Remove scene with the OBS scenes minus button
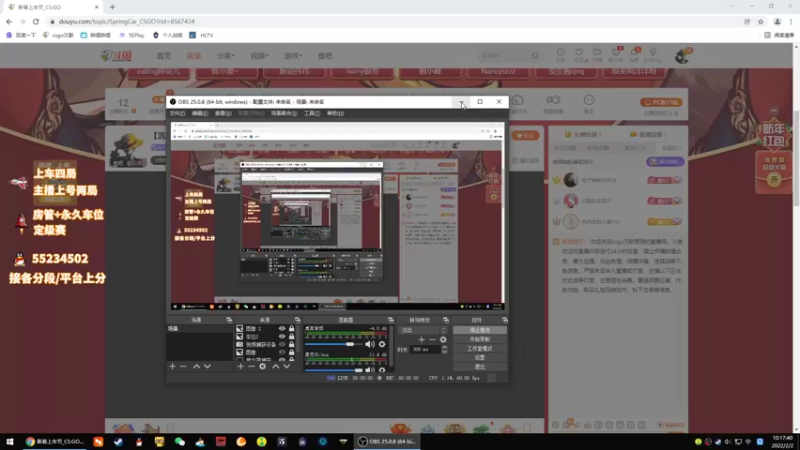800x450 pixels. 183,366
